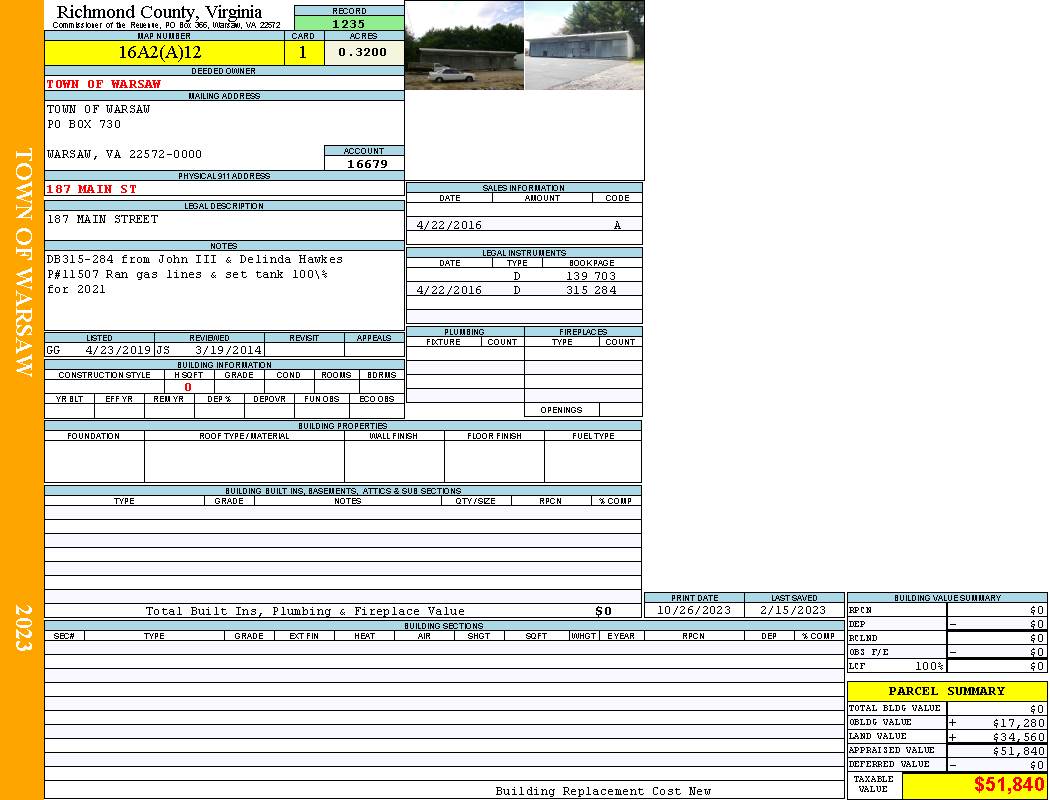Click the card number 1
Viewport: 1050px width, 800px height.
coord(303,53)
